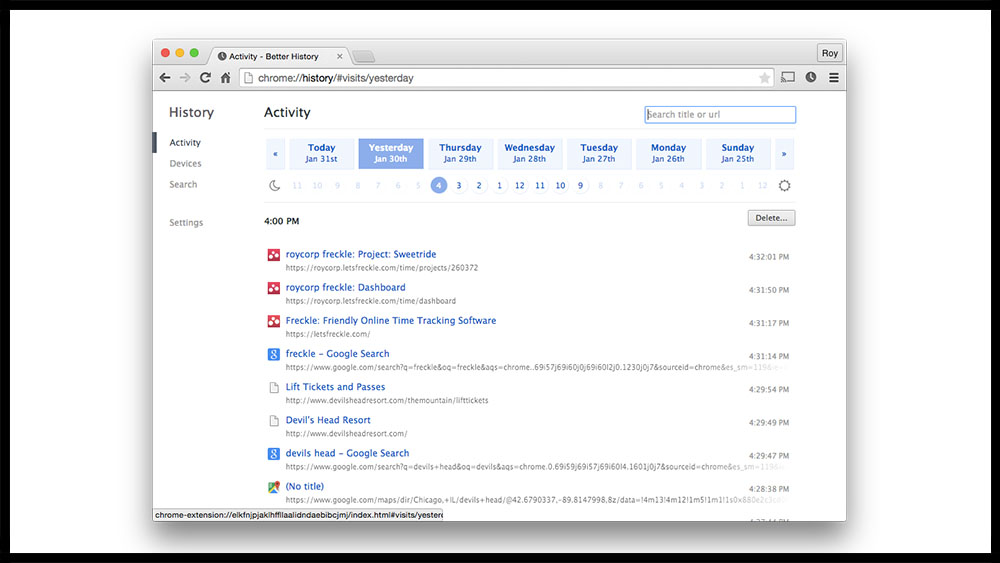Screen dimensions: 1000x563
Task: Click the Better History clock extension icon
Action: (x=811, y=78)
